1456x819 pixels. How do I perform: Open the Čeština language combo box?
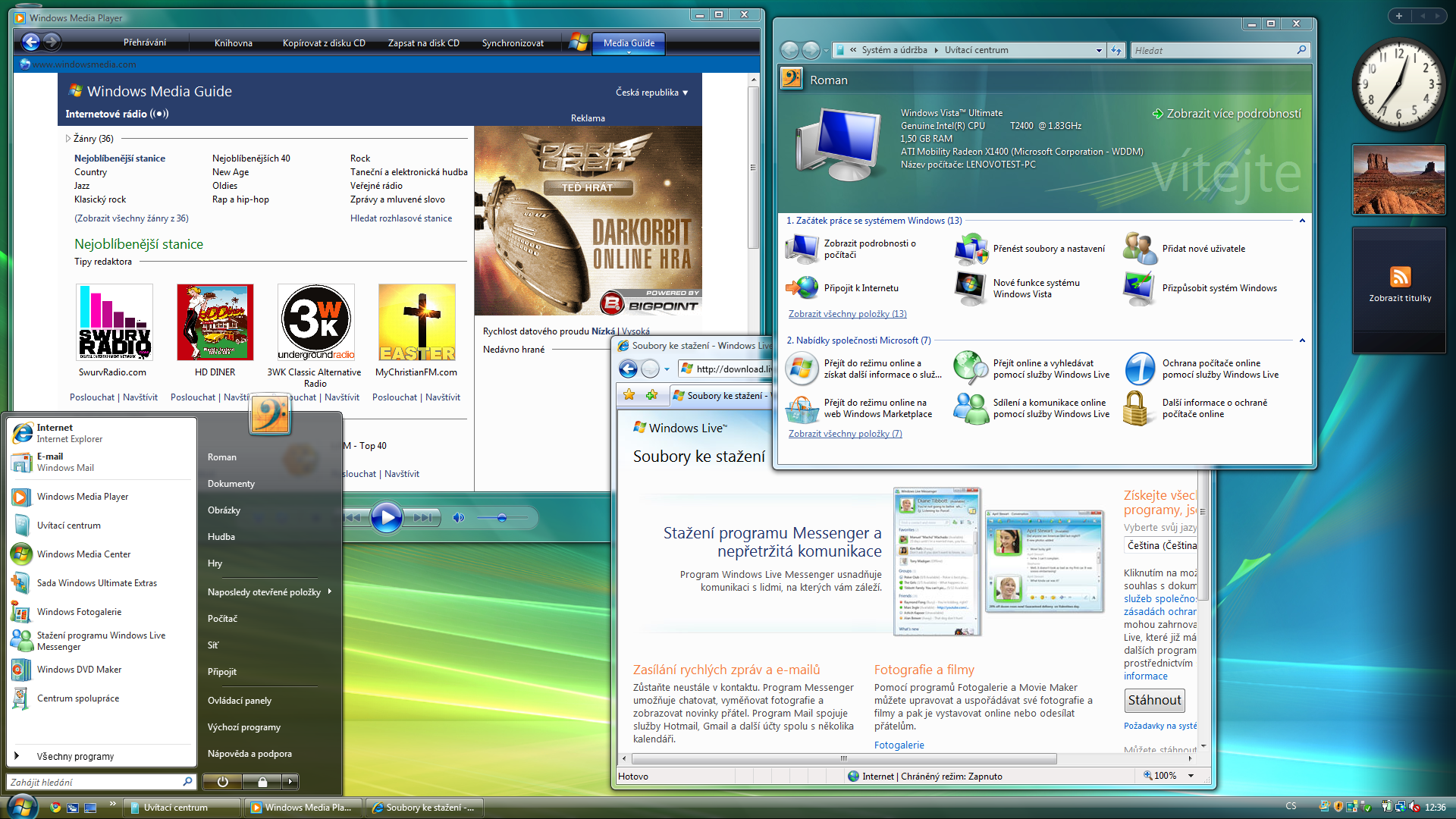[1160, 545]
